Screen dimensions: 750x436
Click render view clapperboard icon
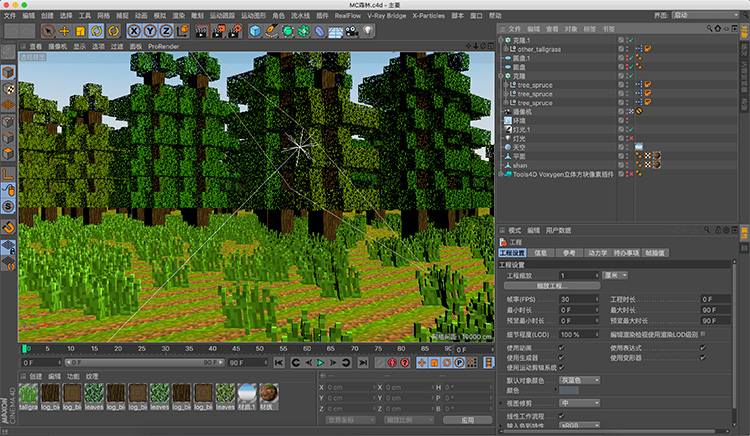(202, 31)
